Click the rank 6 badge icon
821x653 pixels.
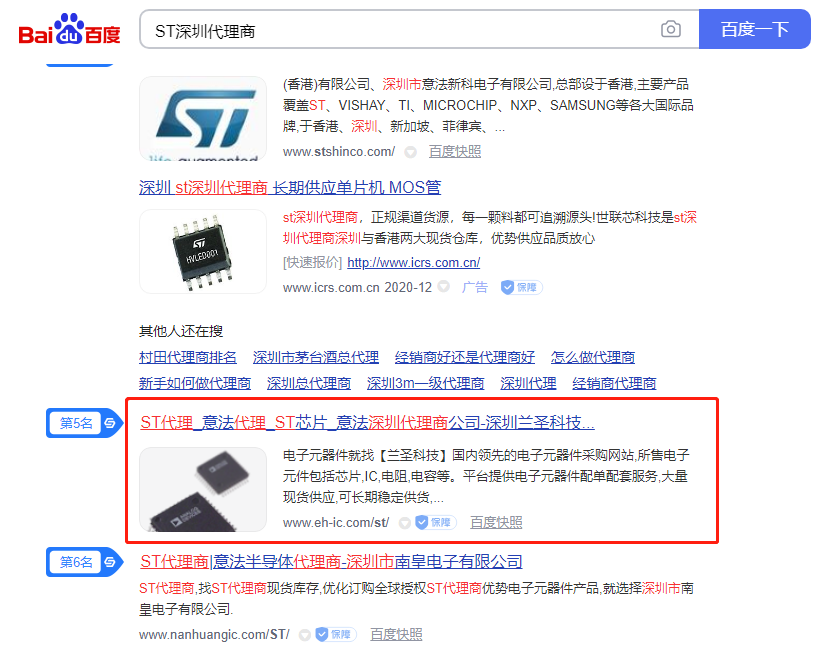(110, 562)
